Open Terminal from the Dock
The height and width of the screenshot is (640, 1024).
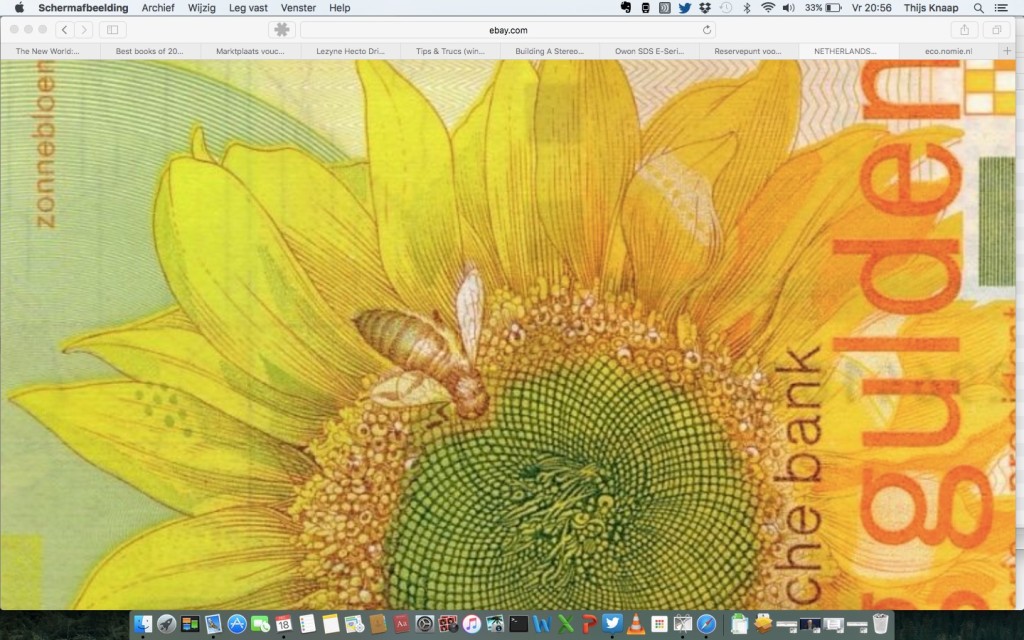519,624
